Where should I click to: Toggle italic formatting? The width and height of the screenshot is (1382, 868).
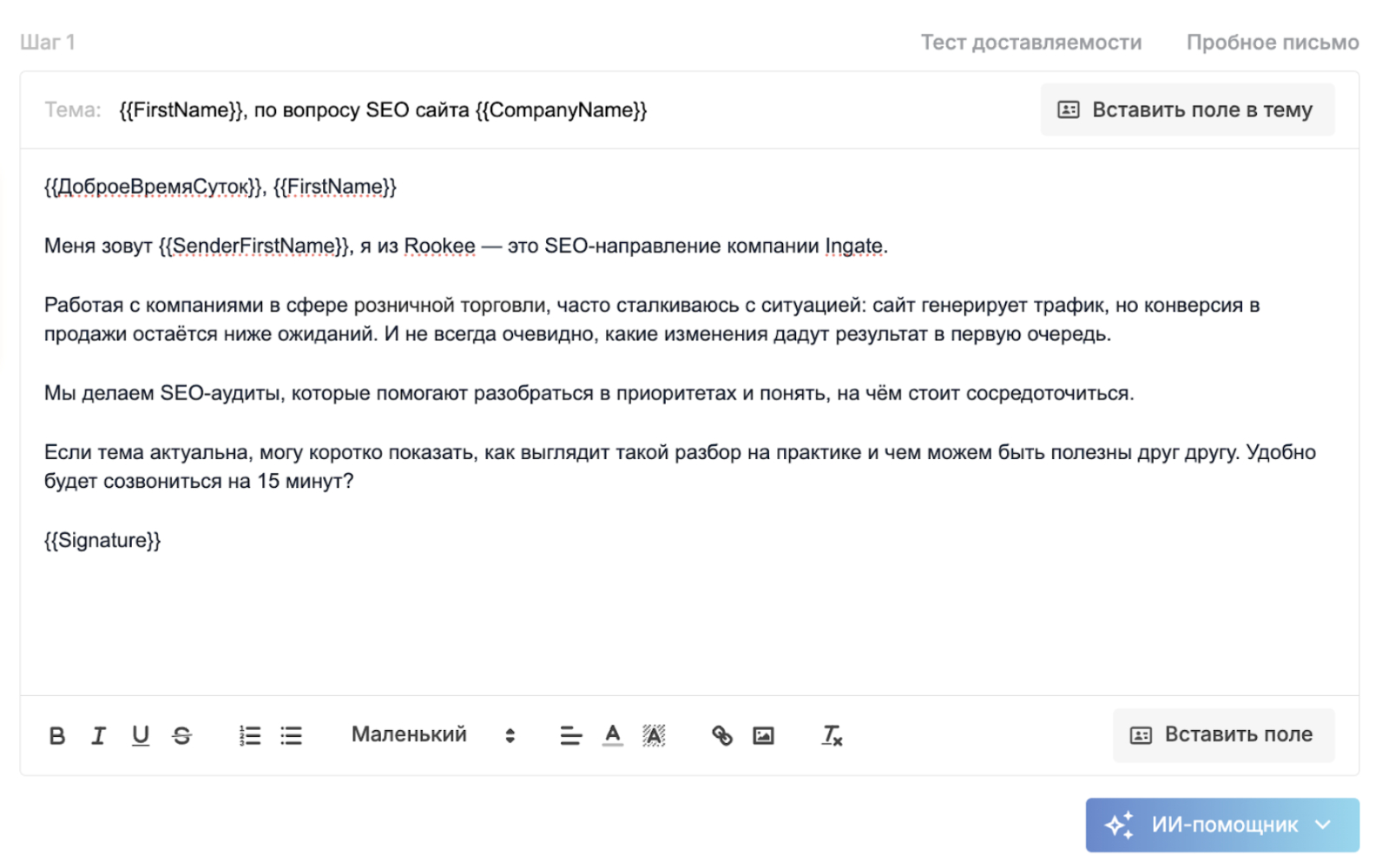click(98, 735)
